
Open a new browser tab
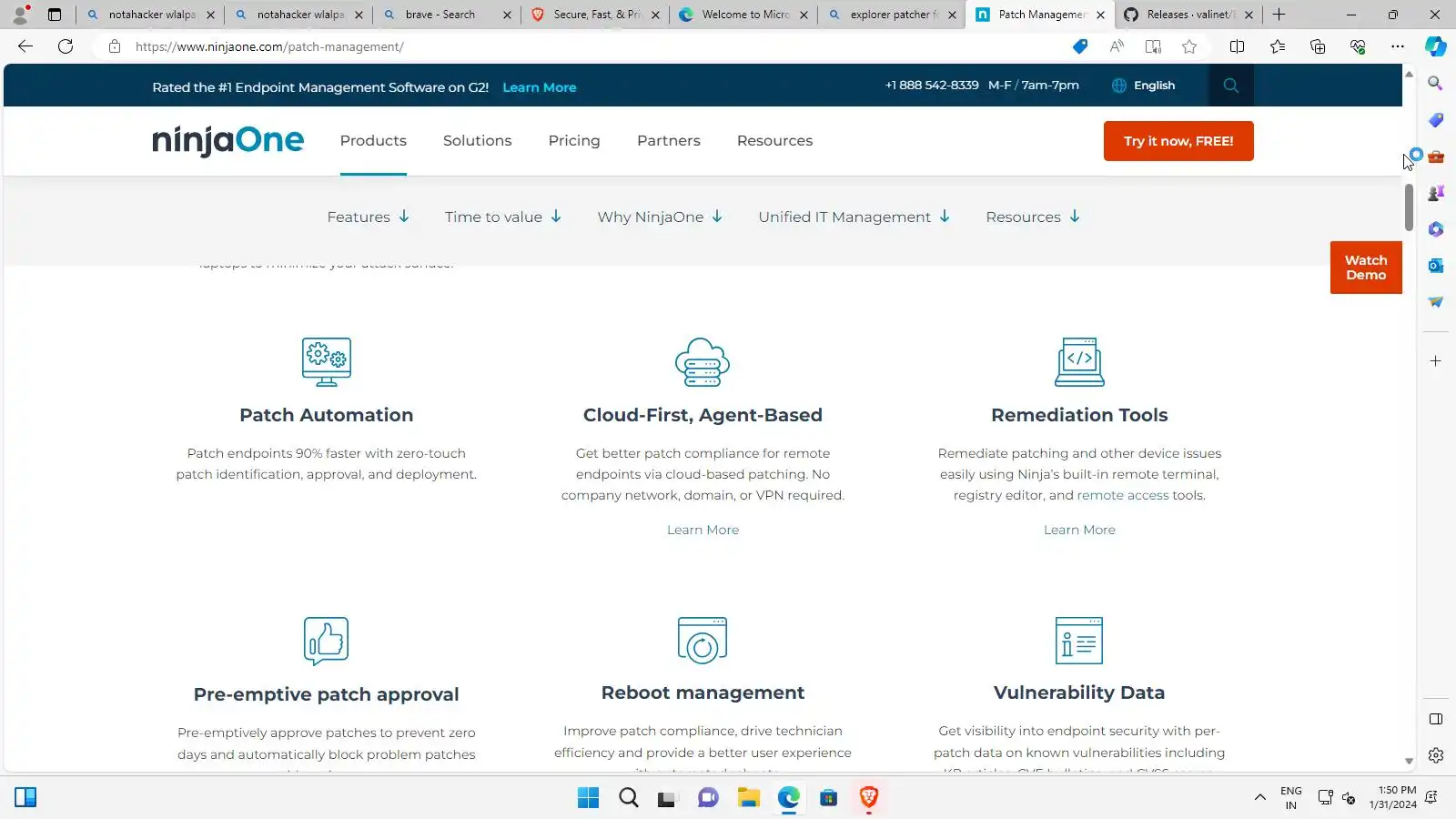(x=1279, y=15)
